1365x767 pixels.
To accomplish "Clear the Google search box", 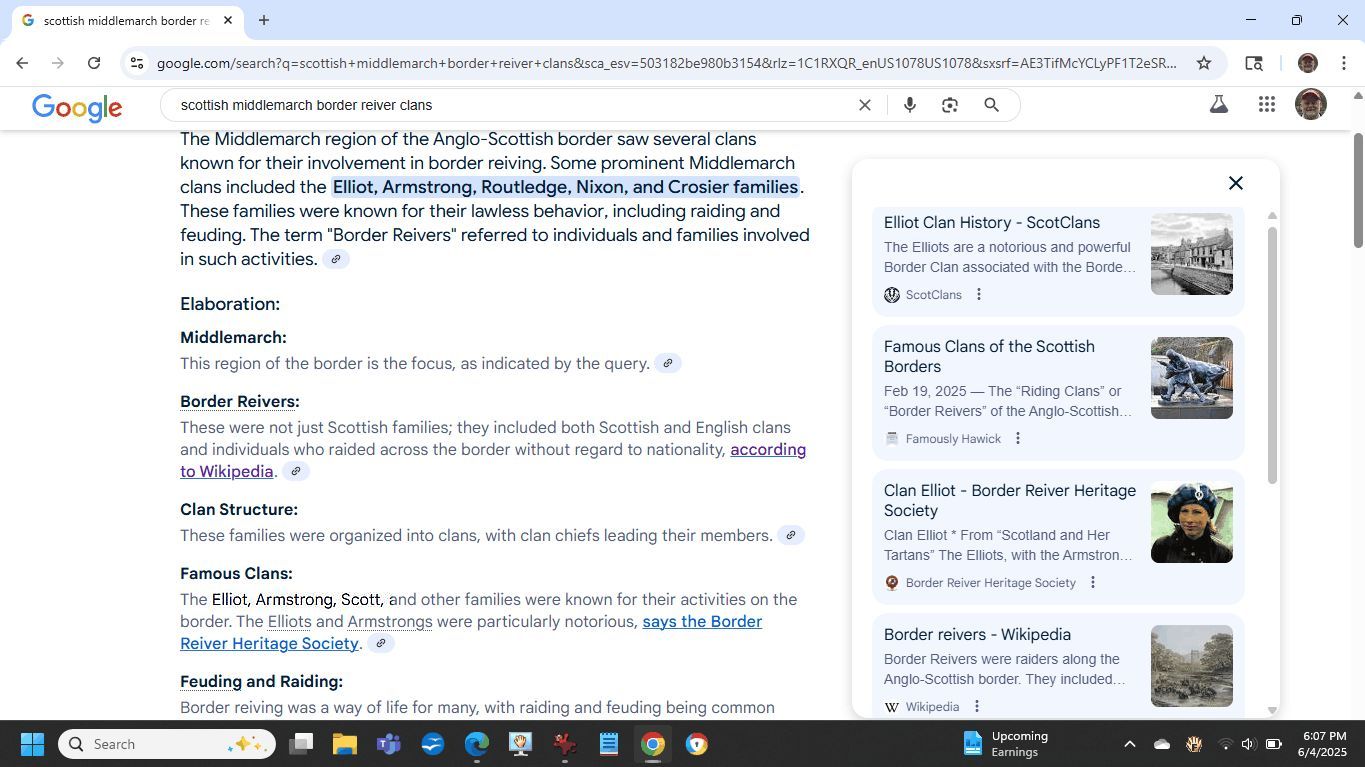I will click(x=865, y=105).
